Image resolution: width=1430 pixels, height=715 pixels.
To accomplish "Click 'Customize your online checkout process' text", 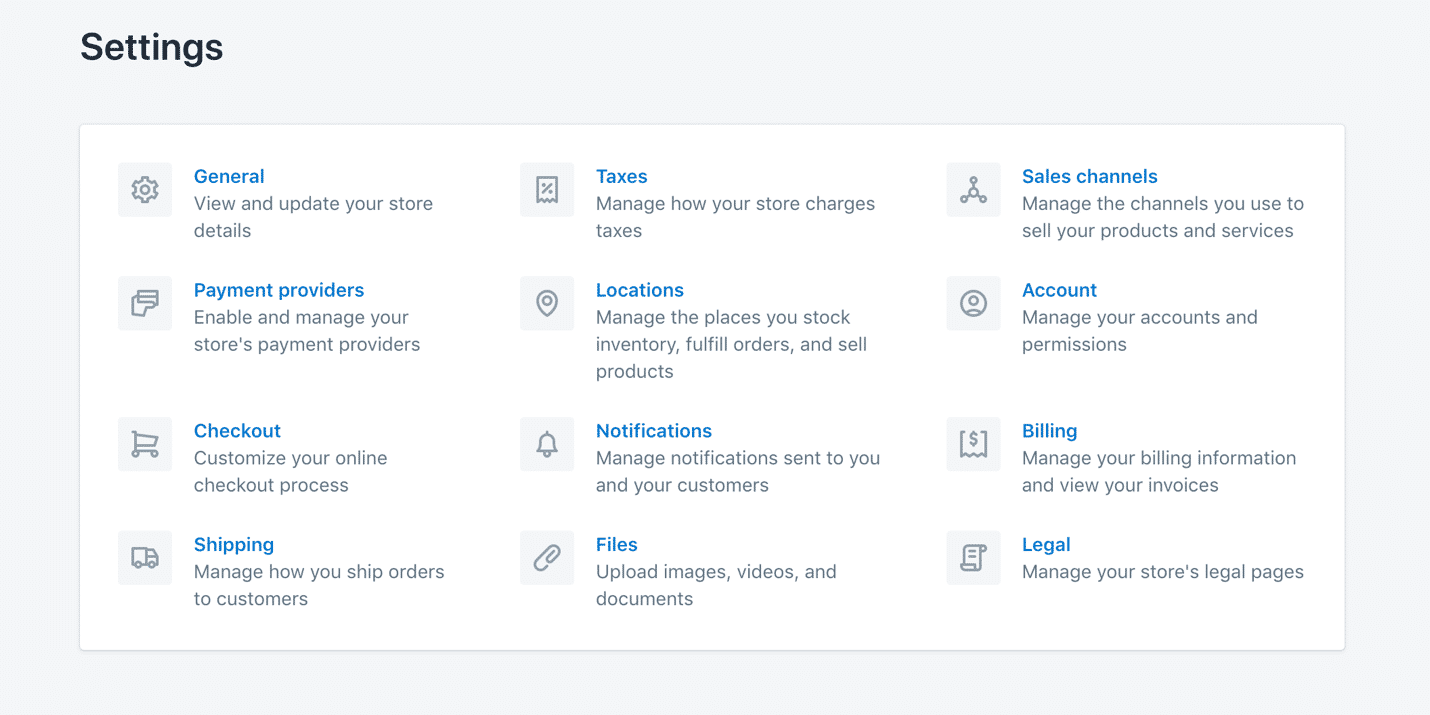I will pyautogui.click(x=290, y=472).
